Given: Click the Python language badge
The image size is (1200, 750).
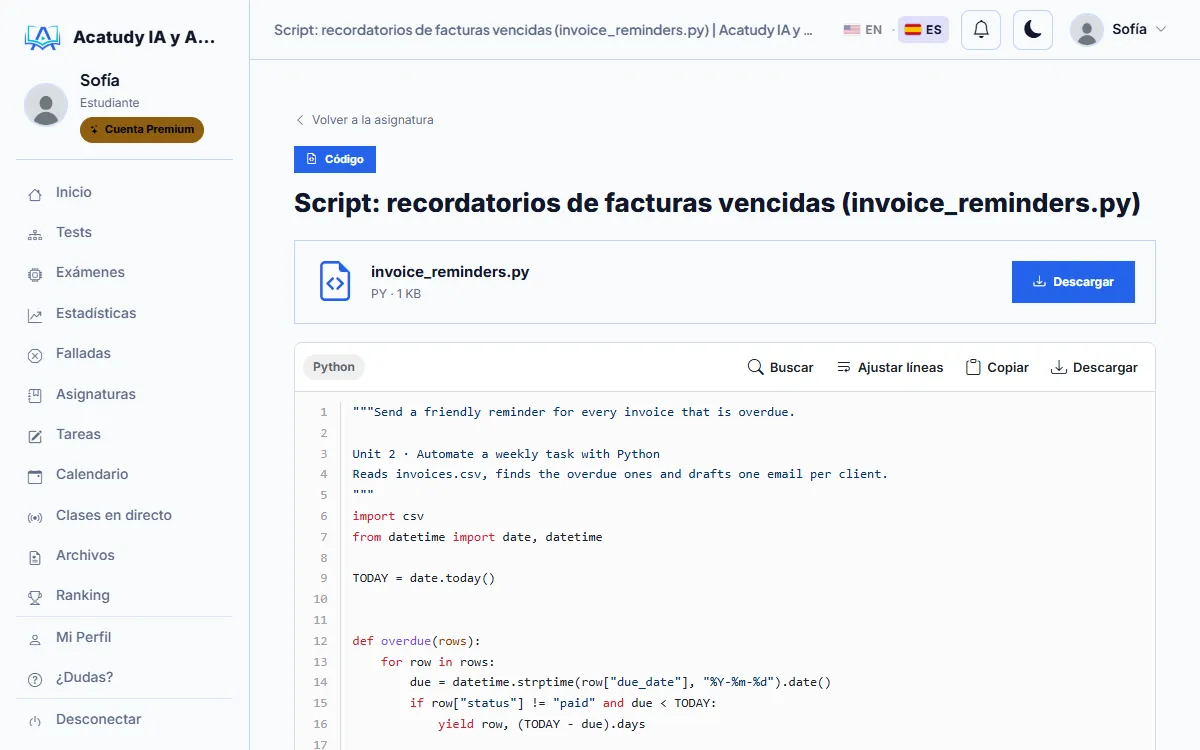Looking at the screenshot, I should [334, 367].
